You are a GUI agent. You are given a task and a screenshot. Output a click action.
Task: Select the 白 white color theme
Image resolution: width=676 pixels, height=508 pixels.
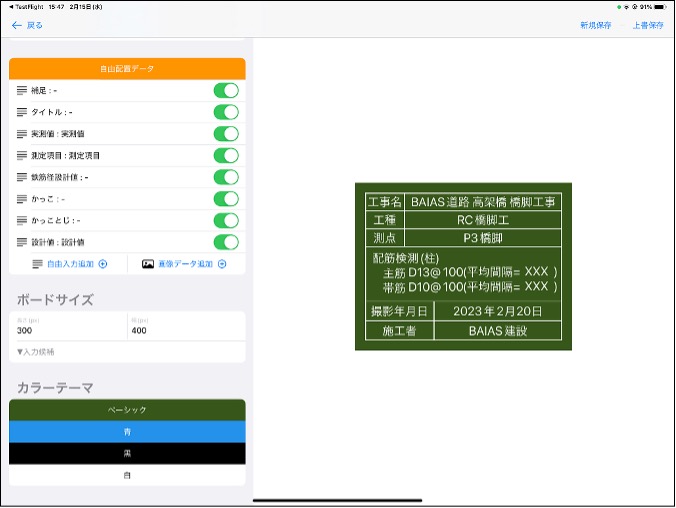127,475
